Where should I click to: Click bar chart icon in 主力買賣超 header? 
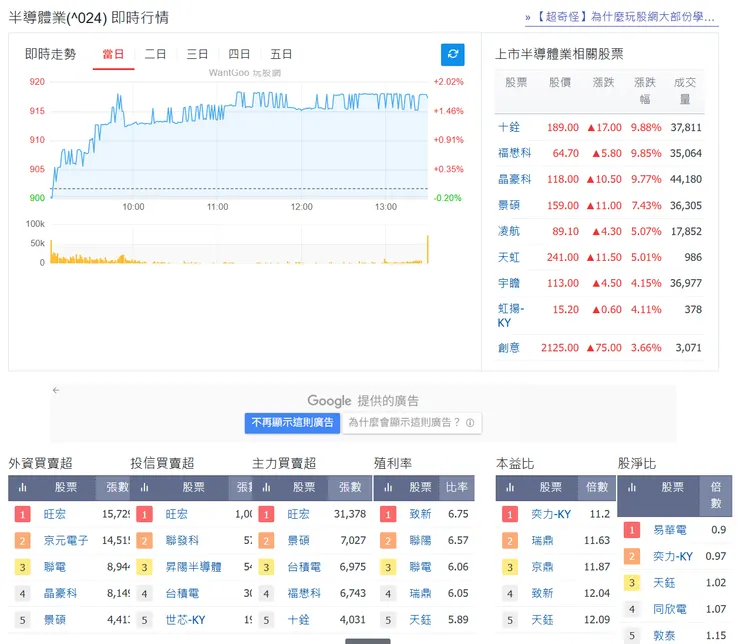click(266, 487)
